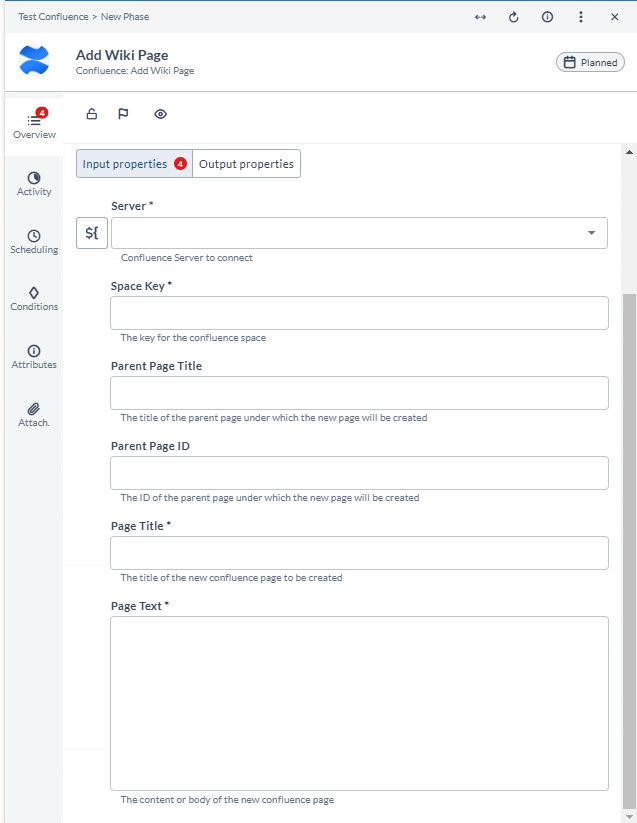The width and height of the screenshot is (637, 823).
Task: Click the Server dropdown arrow
Action: point(591,233)
